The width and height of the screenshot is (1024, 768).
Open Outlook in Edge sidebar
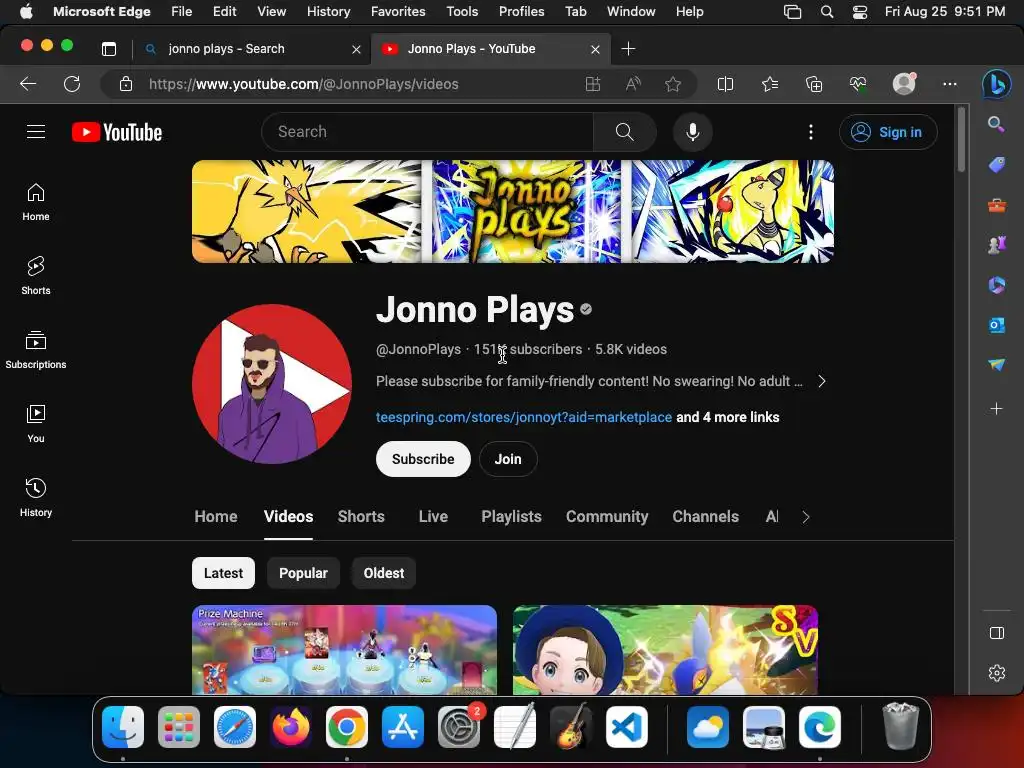point(996,325)
